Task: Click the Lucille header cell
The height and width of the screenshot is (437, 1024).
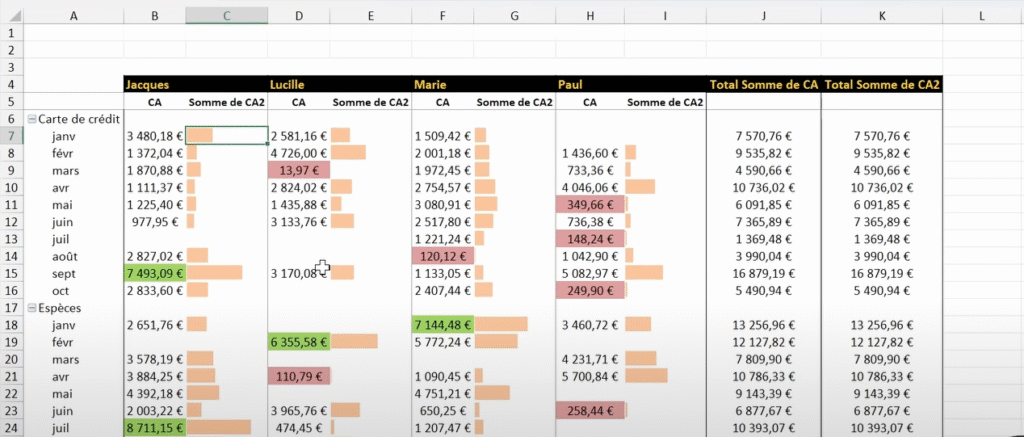Action: pos(298,84)
